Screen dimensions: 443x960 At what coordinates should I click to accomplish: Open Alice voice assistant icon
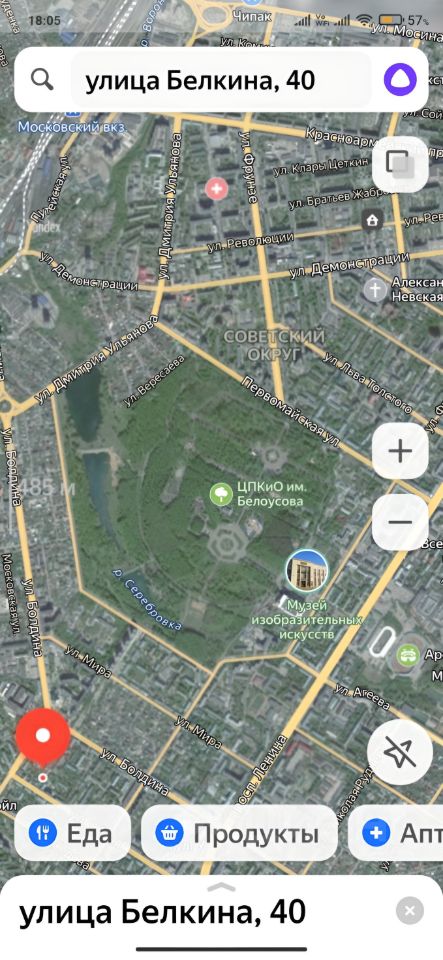pyautogui.click(x=400, y=80)
